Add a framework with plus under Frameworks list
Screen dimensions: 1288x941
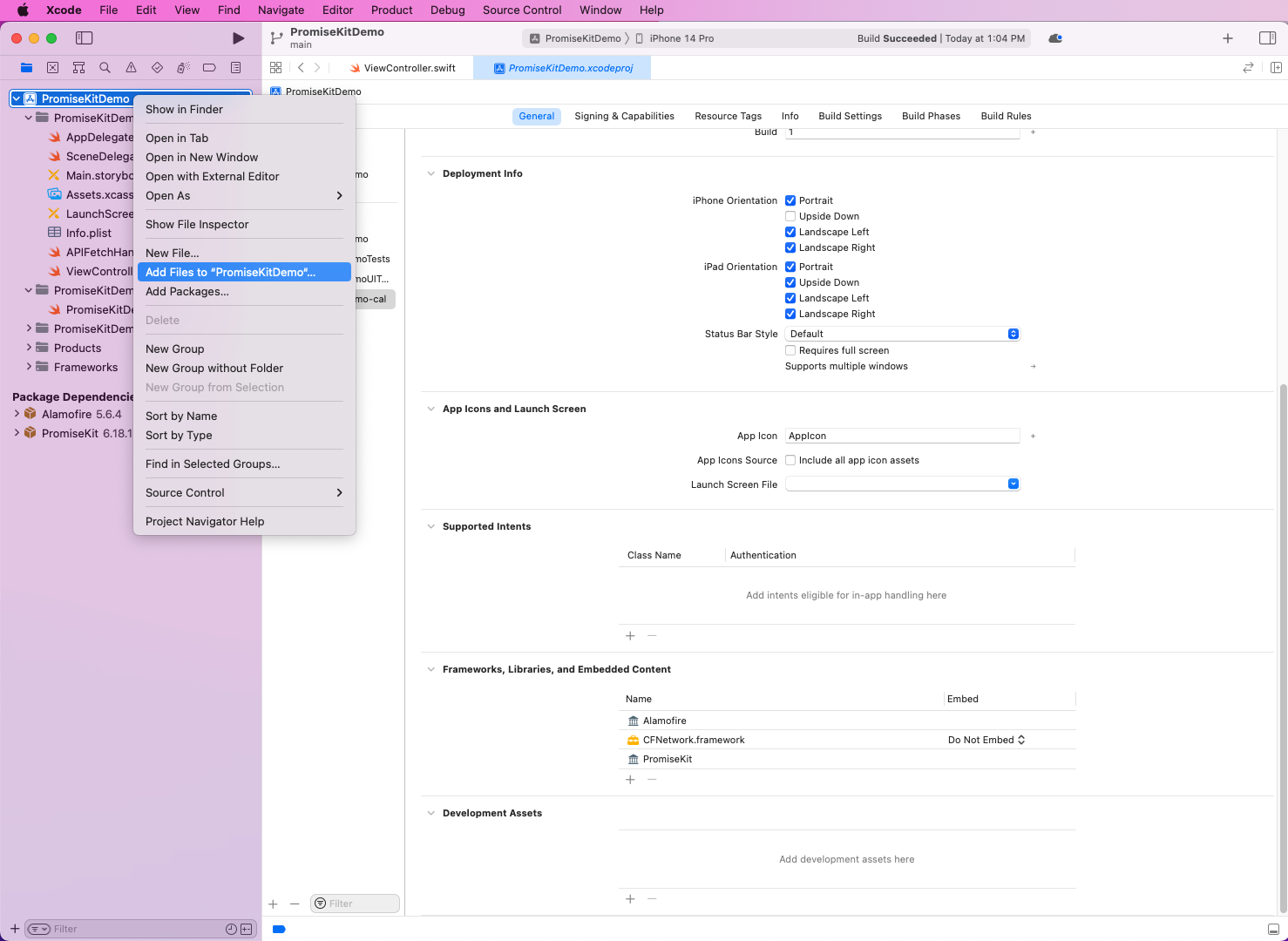coord(630,780)
